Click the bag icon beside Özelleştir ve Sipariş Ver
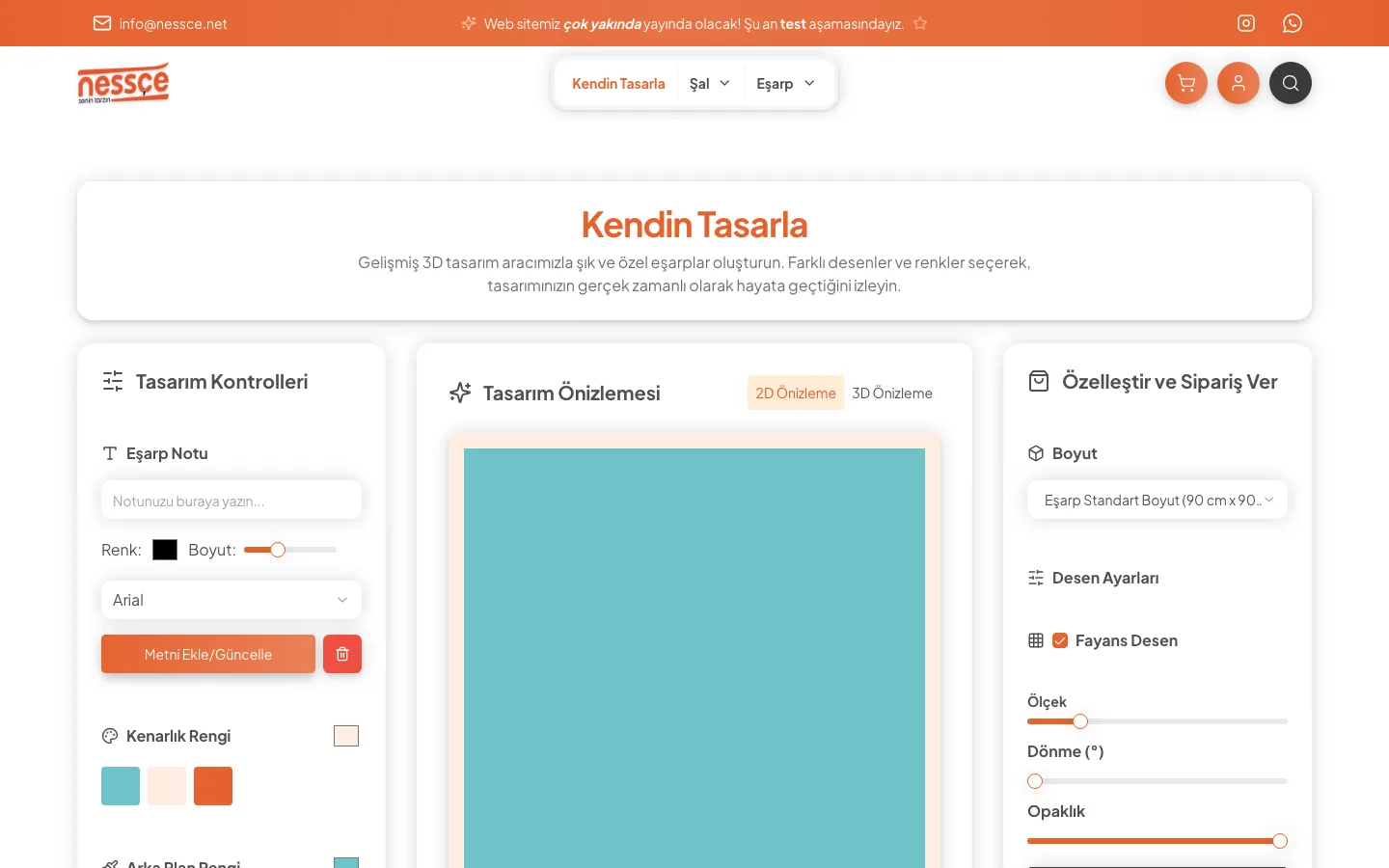1389x868 pixels. (1039, 381)
